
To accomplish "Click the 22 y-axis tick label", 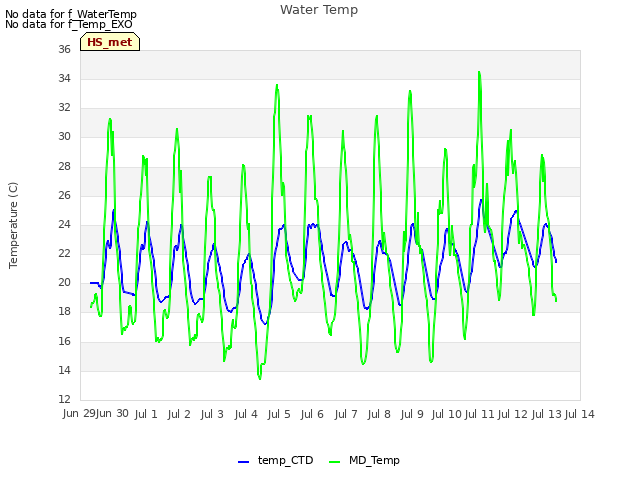I will coord(64,253).
